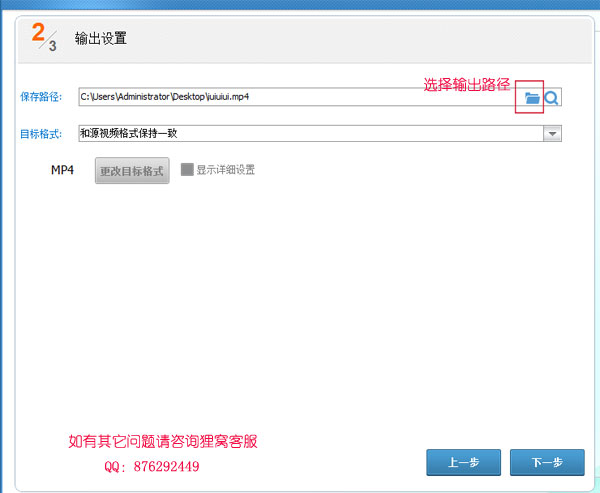Click the 输出设置 heading text
This screenshot has width=600, height=493.
101,38
